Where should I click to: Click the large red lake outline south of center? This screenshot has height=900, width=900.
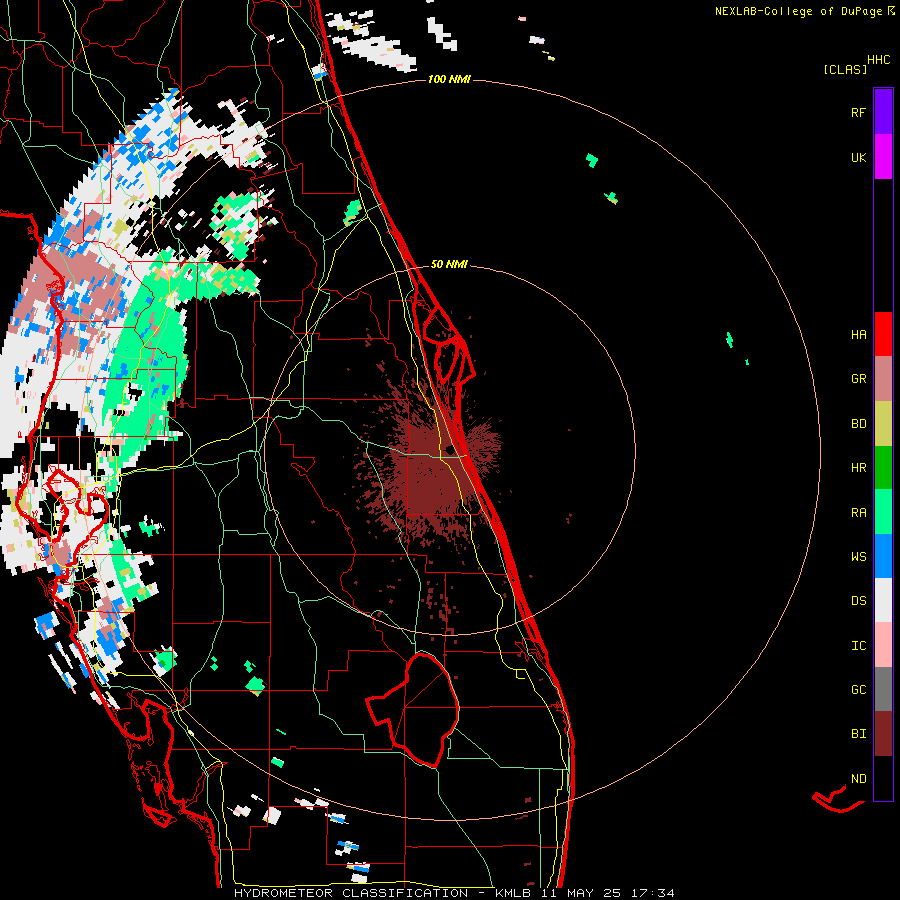(x=413, y=709)
